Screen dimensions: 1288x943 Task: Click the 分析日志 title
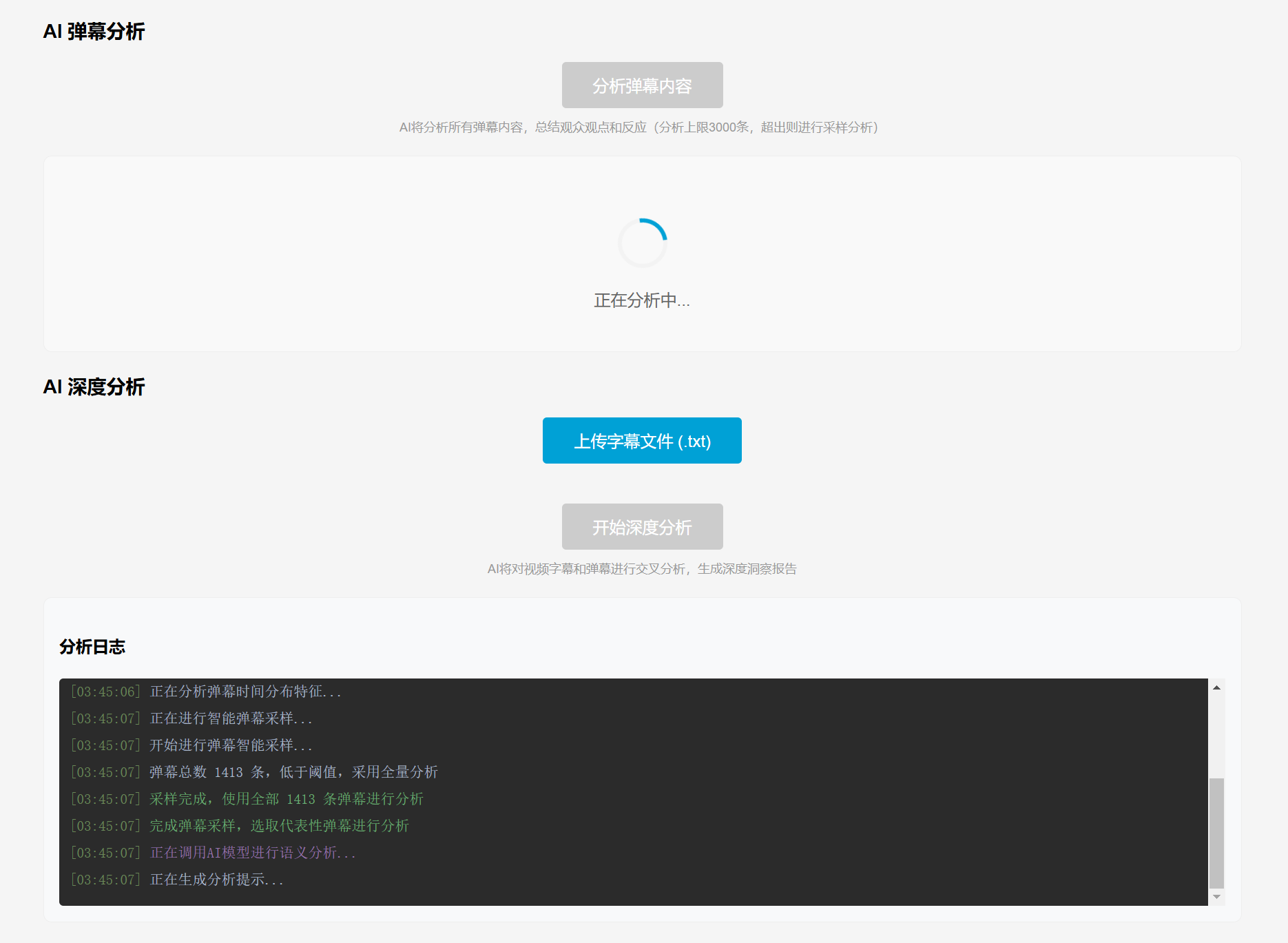(92, 647)
